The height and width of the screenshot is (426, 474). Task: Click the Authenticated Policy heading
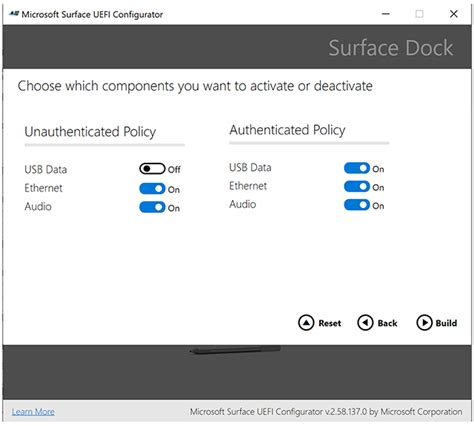click(287, 130)
